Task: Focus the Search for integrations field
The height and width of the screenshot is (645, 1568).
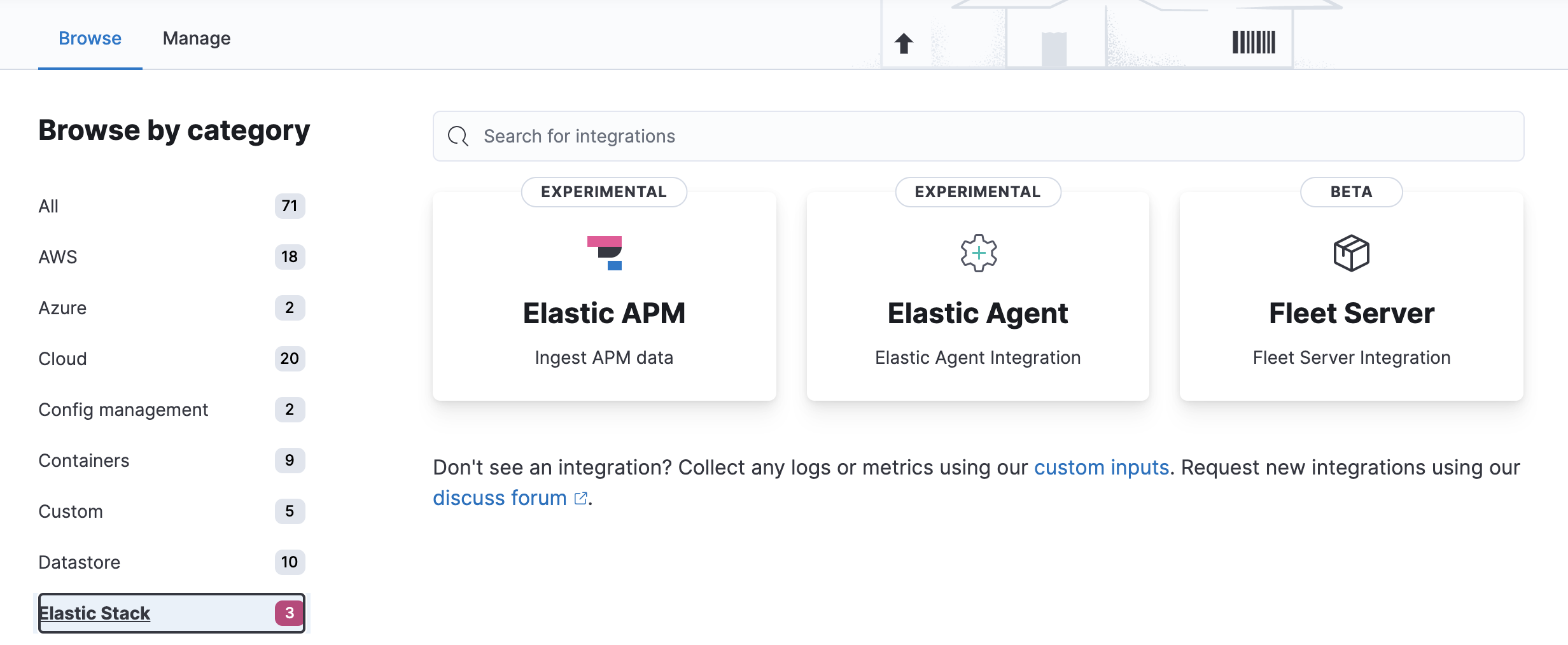Action: [979, 136]
